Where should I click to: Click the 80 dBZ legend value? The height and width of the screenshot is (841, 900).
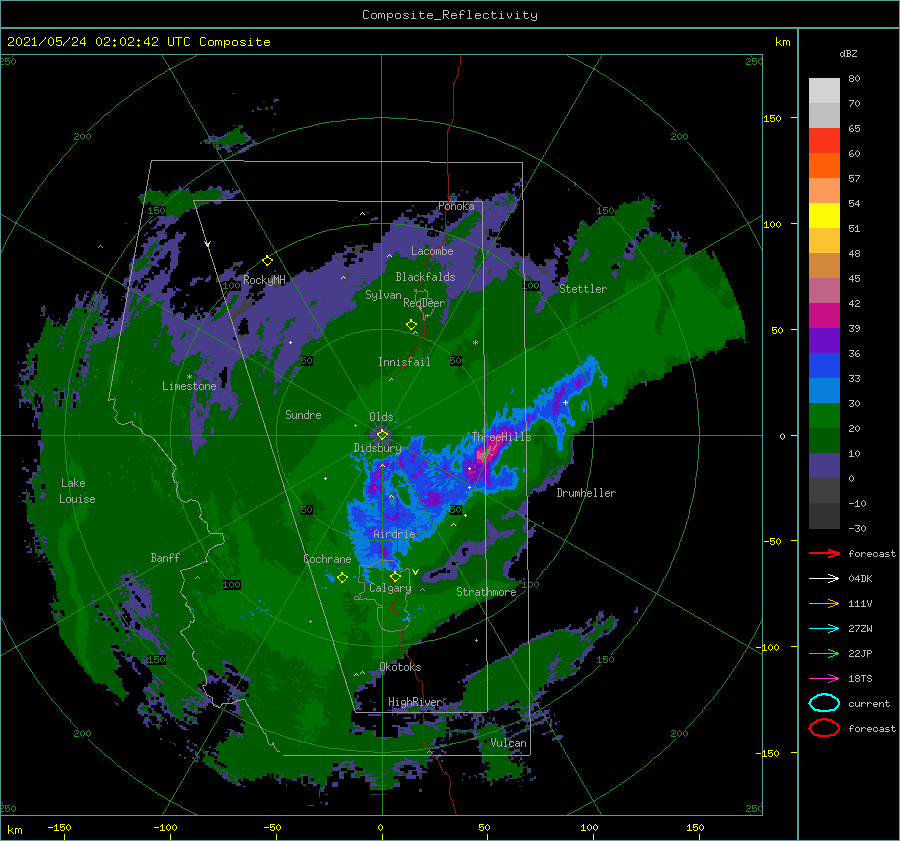pos(854,79)
